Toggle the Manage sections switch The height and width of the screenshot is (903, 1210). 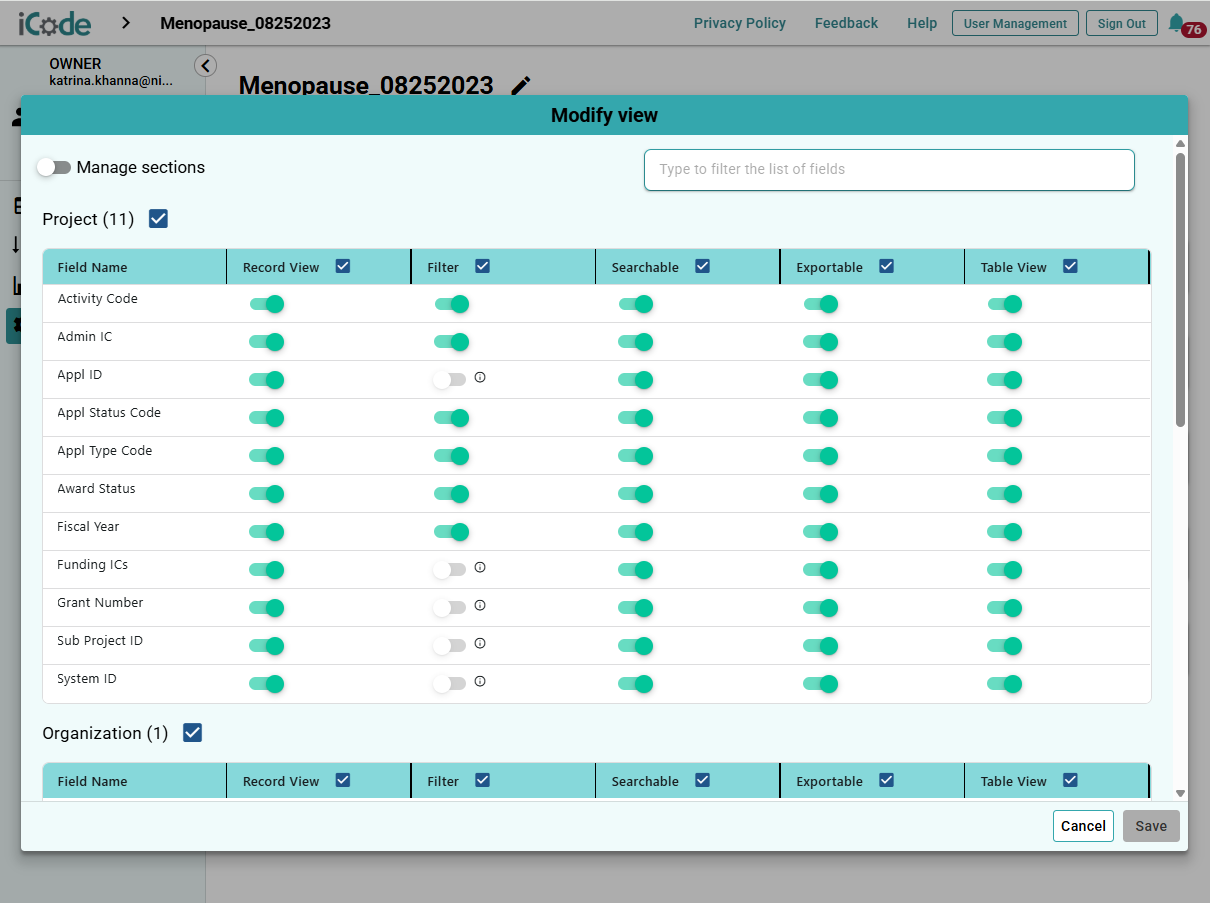click(x=54, y=168)
